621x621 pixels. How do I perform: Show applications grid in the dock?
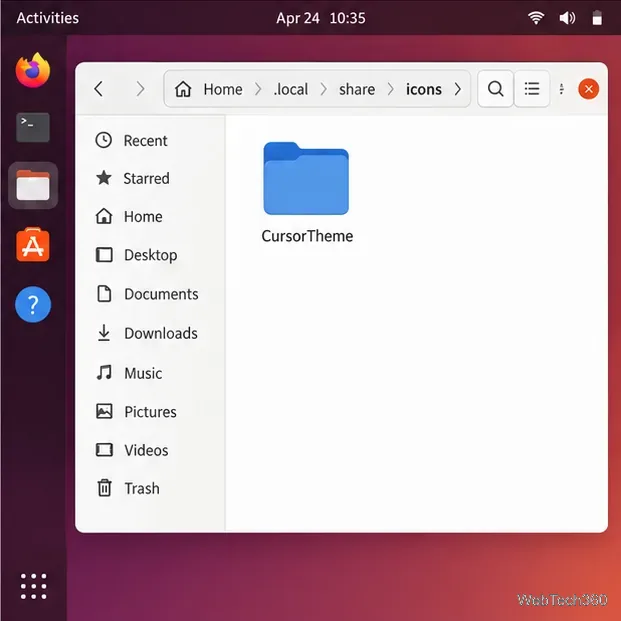pos(33,586)
